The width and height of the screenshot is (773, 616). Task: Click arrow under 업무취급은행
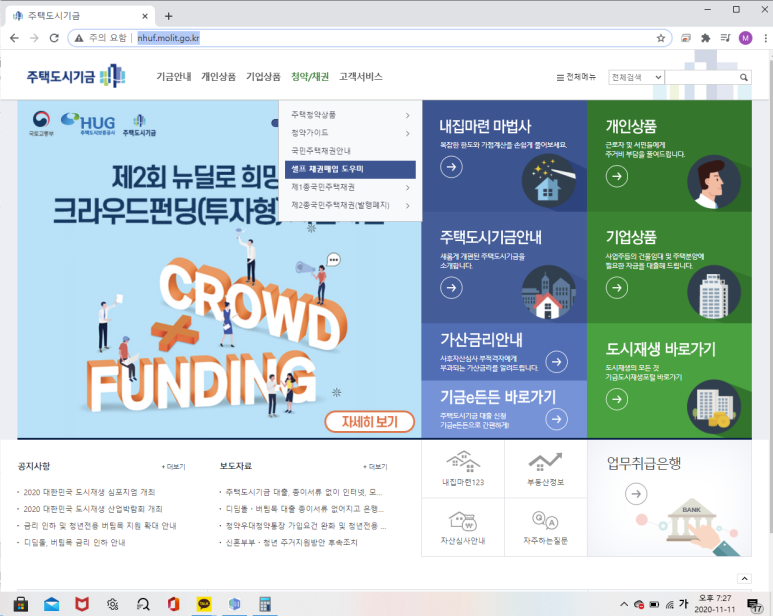[636, 494]
